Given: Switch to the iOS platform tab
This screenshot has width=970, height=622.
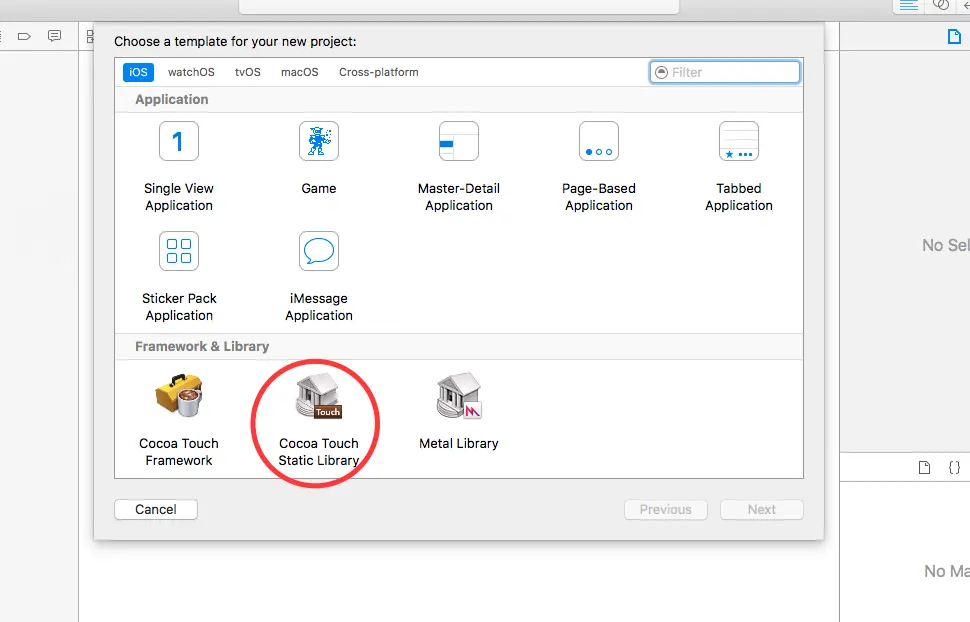Looking at the screenshot, I should pyautogui.click(x=138, y=72).
